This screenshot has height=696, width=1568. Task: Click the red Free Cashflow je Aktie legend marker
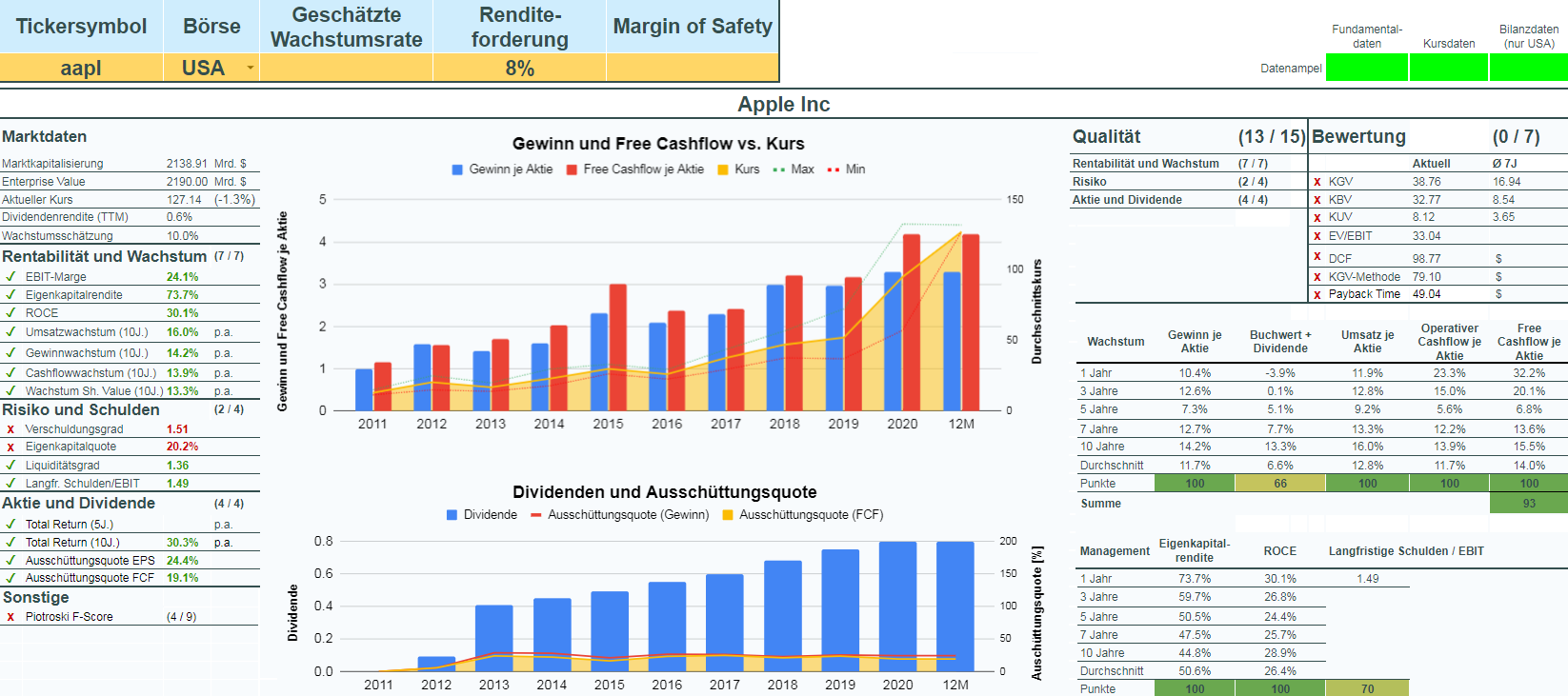pyautogui.click(x=573, y=169)
